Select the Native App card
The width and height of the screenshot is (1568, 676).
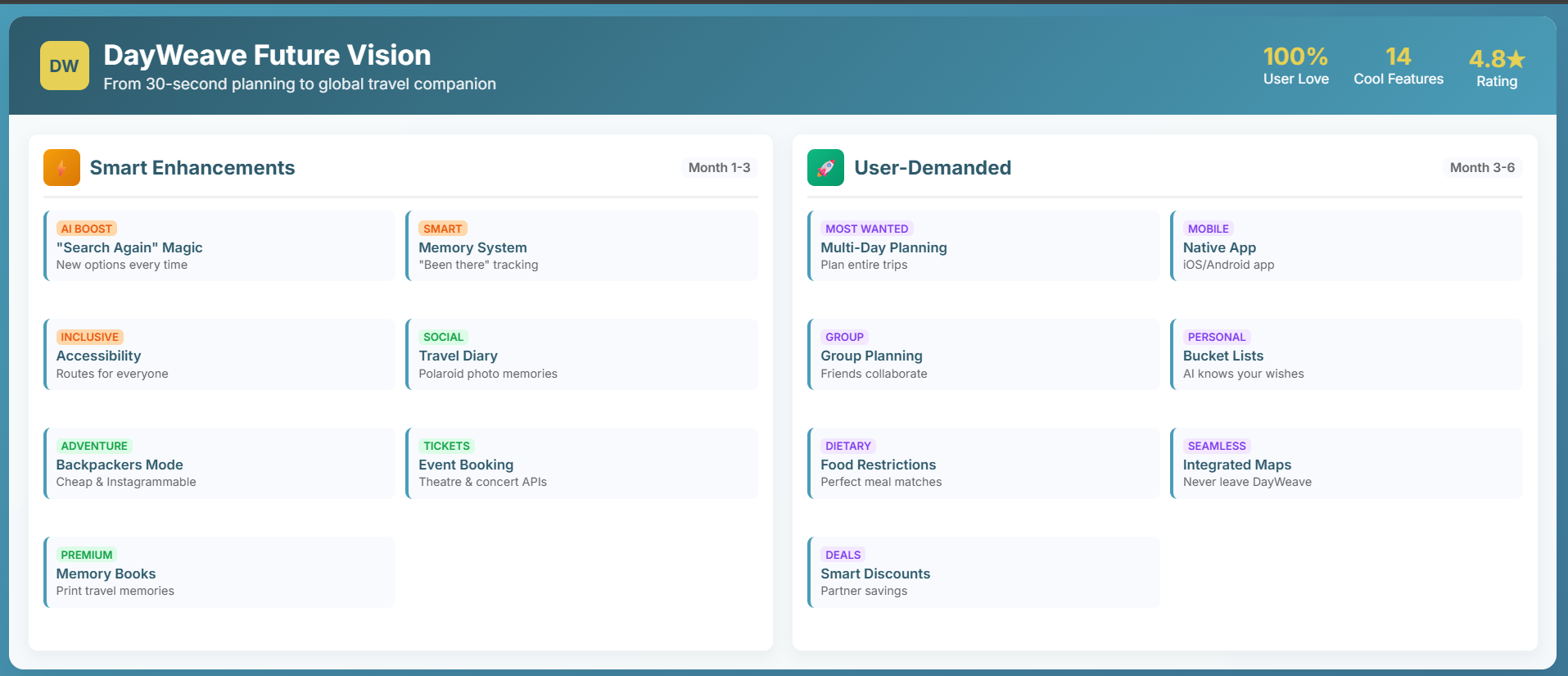(1346, 246)
